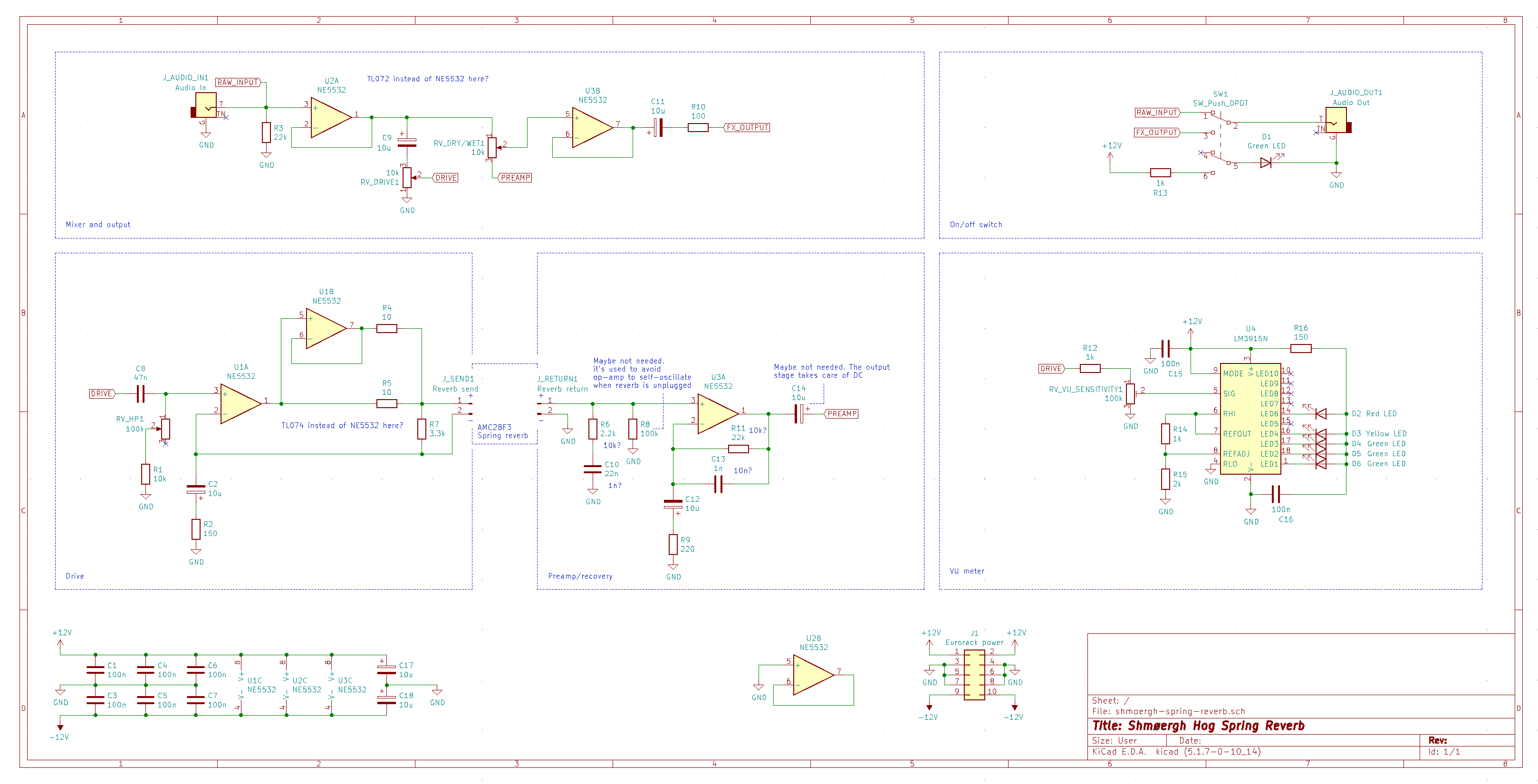The height and width of the screenshot is (784, 1538).
Task: Select the DRIVE label before C8
Action: [102, 393]
